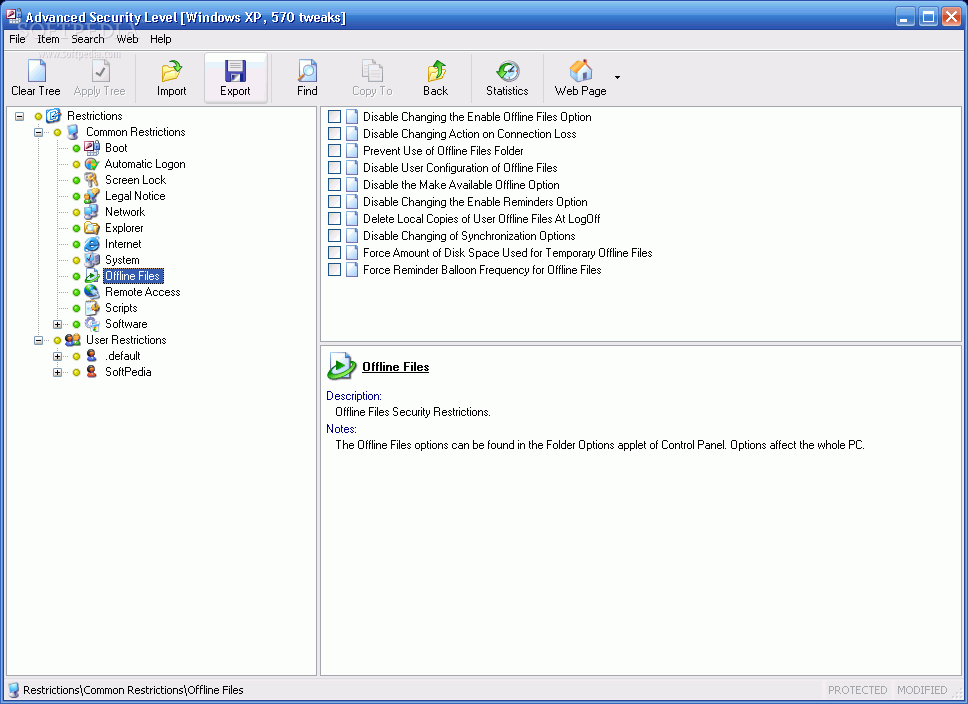This screenshot has height=704, width=968.
Task: Click the Common Restrictions computer icon
Action: pos(73,132)
